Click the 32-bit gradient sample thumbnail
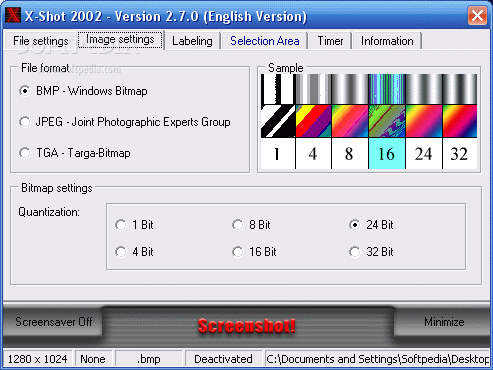 point(460,121)
